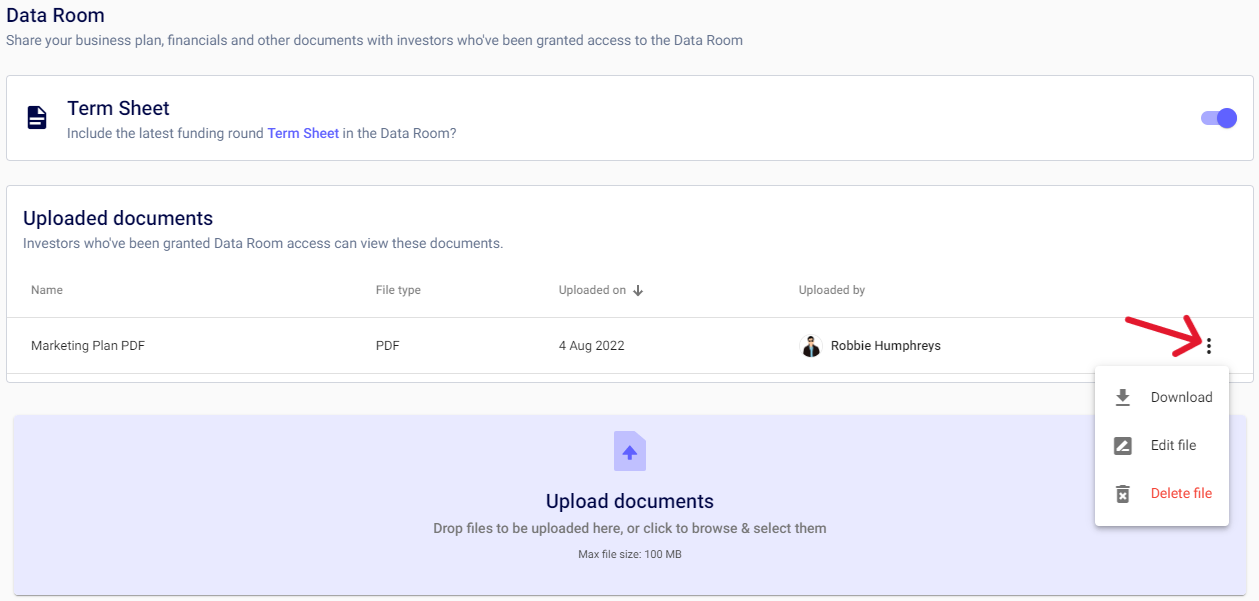Click the Term Sheet document icon
The image size is (1259, 601).
click(37, 118)
